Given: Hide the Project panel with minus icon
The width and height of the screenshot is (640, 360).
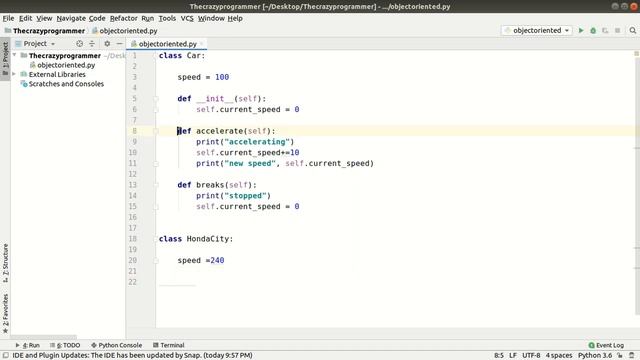Looking at the screenshot, I should point(119,44).
